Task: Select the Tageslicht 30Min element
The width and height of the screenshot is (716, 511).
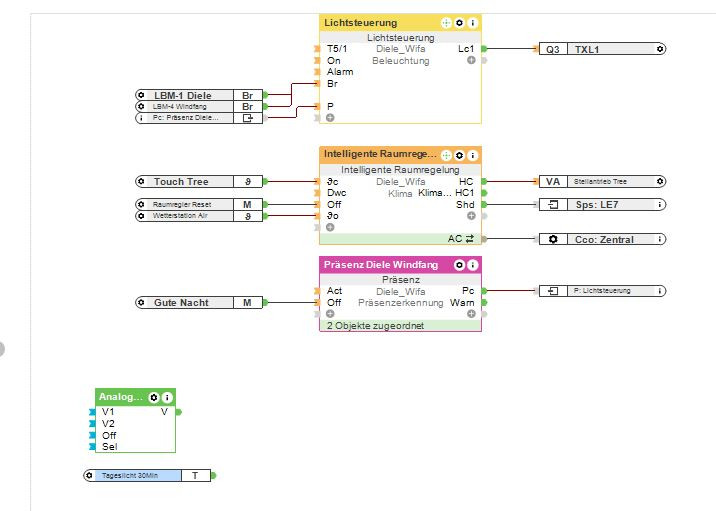Action: coord(147,475)
